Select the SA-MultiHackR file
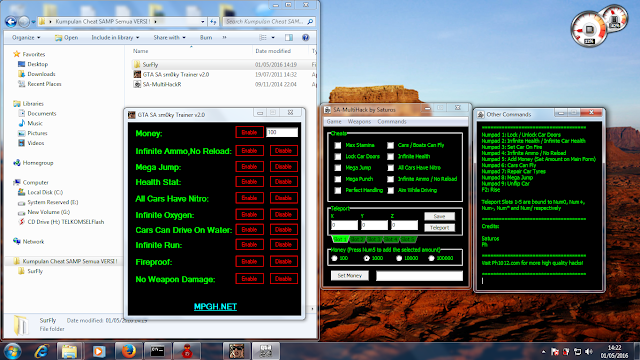 point(162,84)
